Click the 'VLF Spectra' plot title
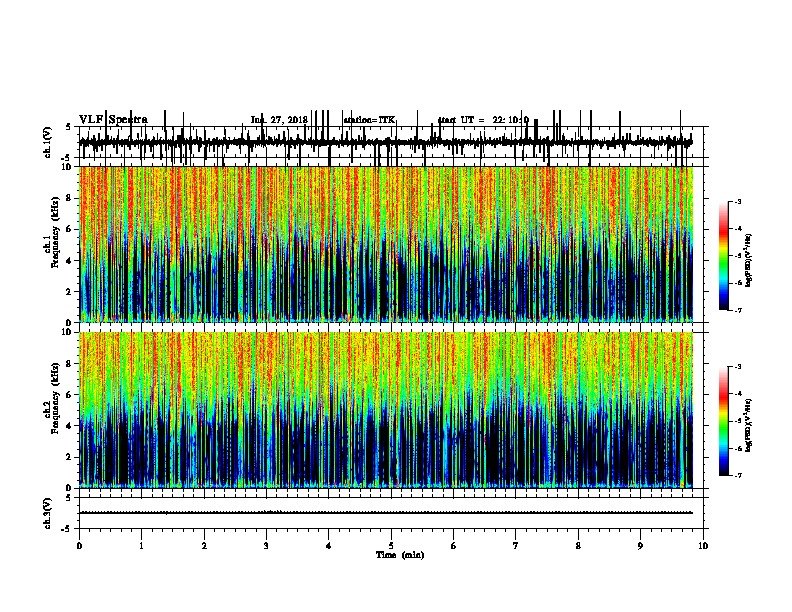This screenshot has width=792, height=612. click(114, 120)
